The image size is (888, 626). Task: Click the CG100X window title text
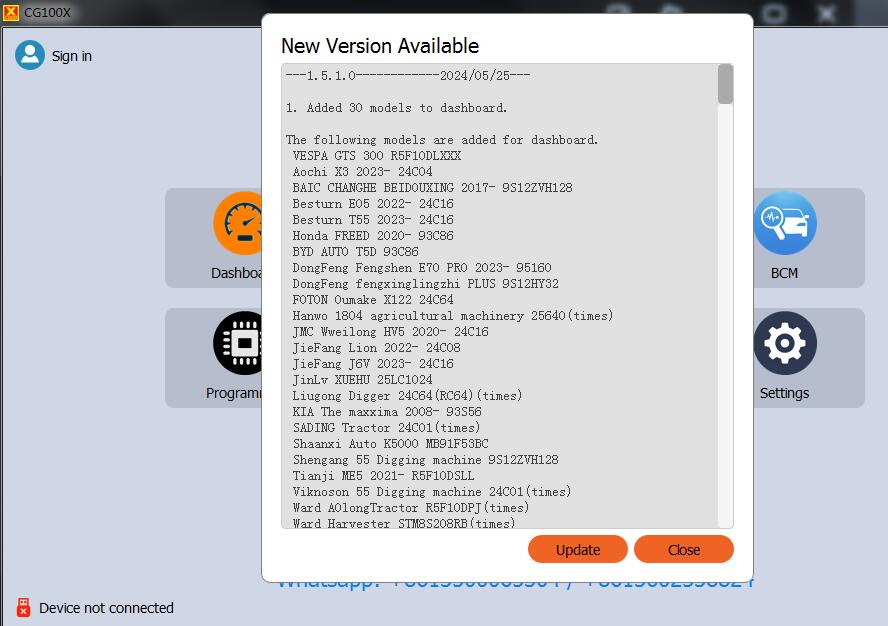click(x=47, y=12)
